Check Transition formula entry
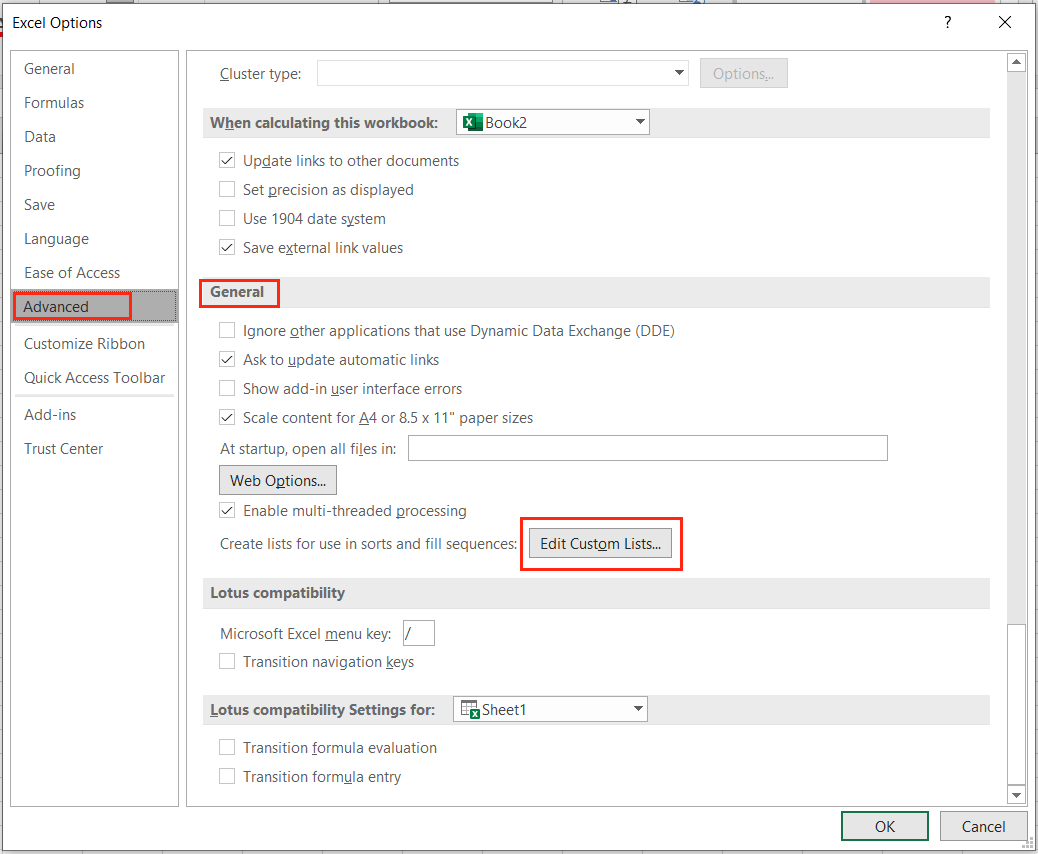1038x854 pixels. 227,777
